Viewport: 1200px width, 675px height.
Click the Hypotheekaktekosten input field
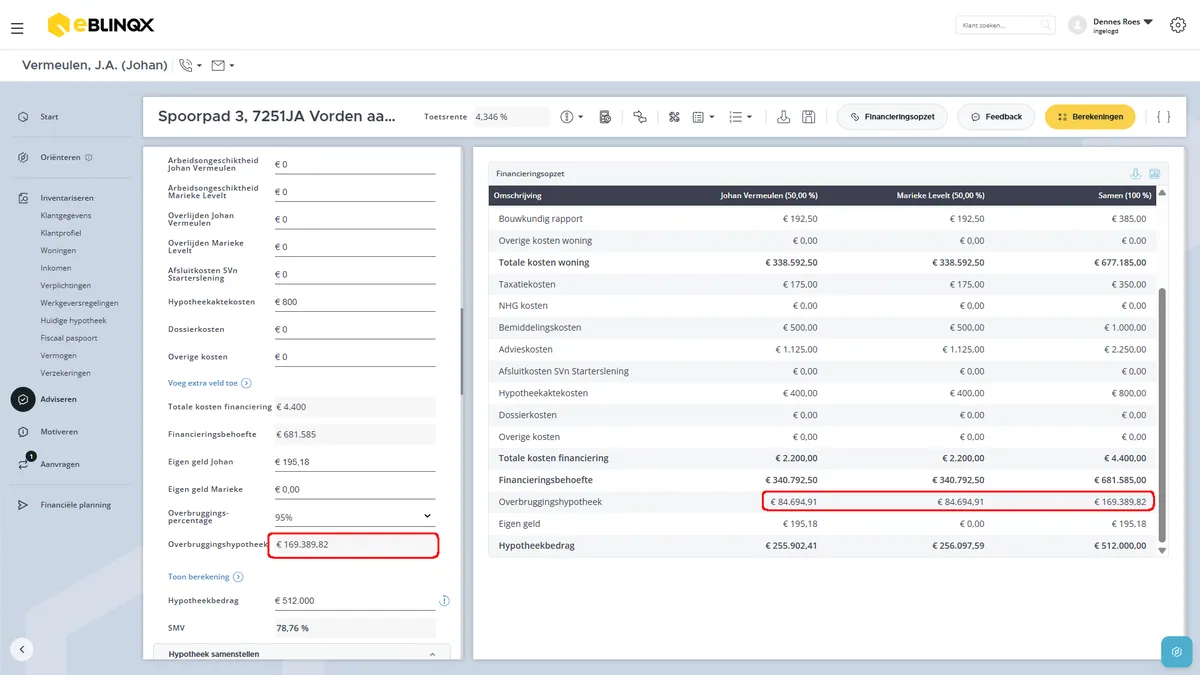(355, 302)
